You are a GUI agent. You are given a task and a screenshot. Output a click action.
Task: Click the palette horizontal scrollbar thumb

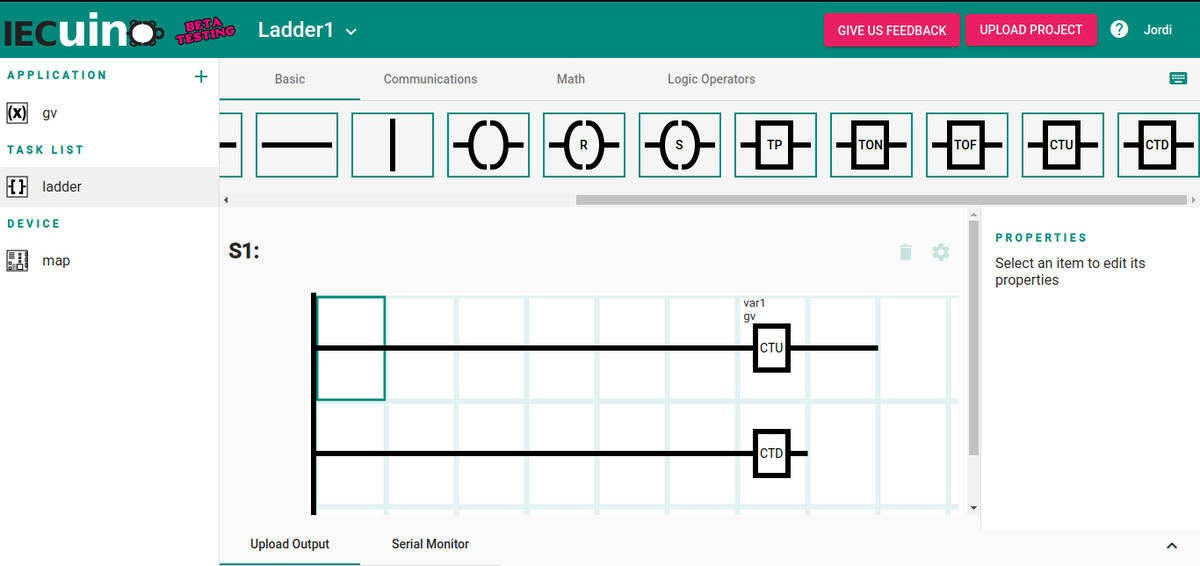[883, 200]
